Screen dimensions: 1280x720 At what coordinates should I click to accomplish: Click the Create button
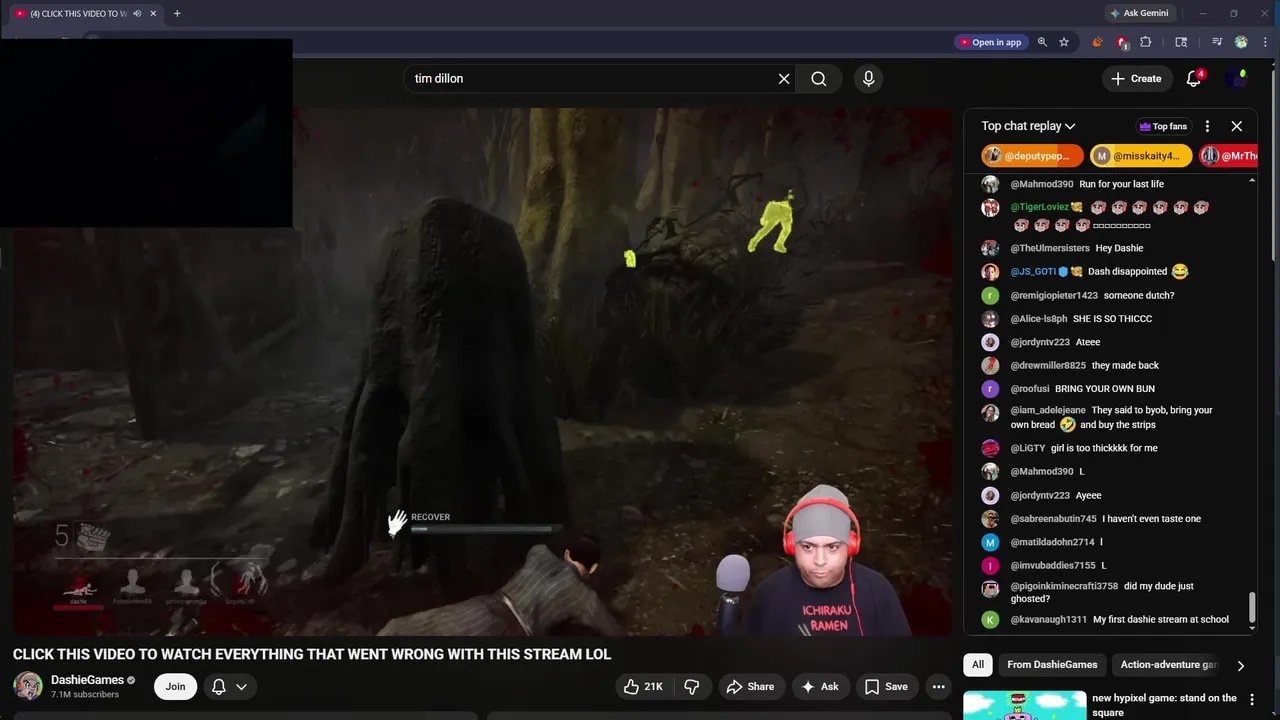click(x=1138, y=78)
